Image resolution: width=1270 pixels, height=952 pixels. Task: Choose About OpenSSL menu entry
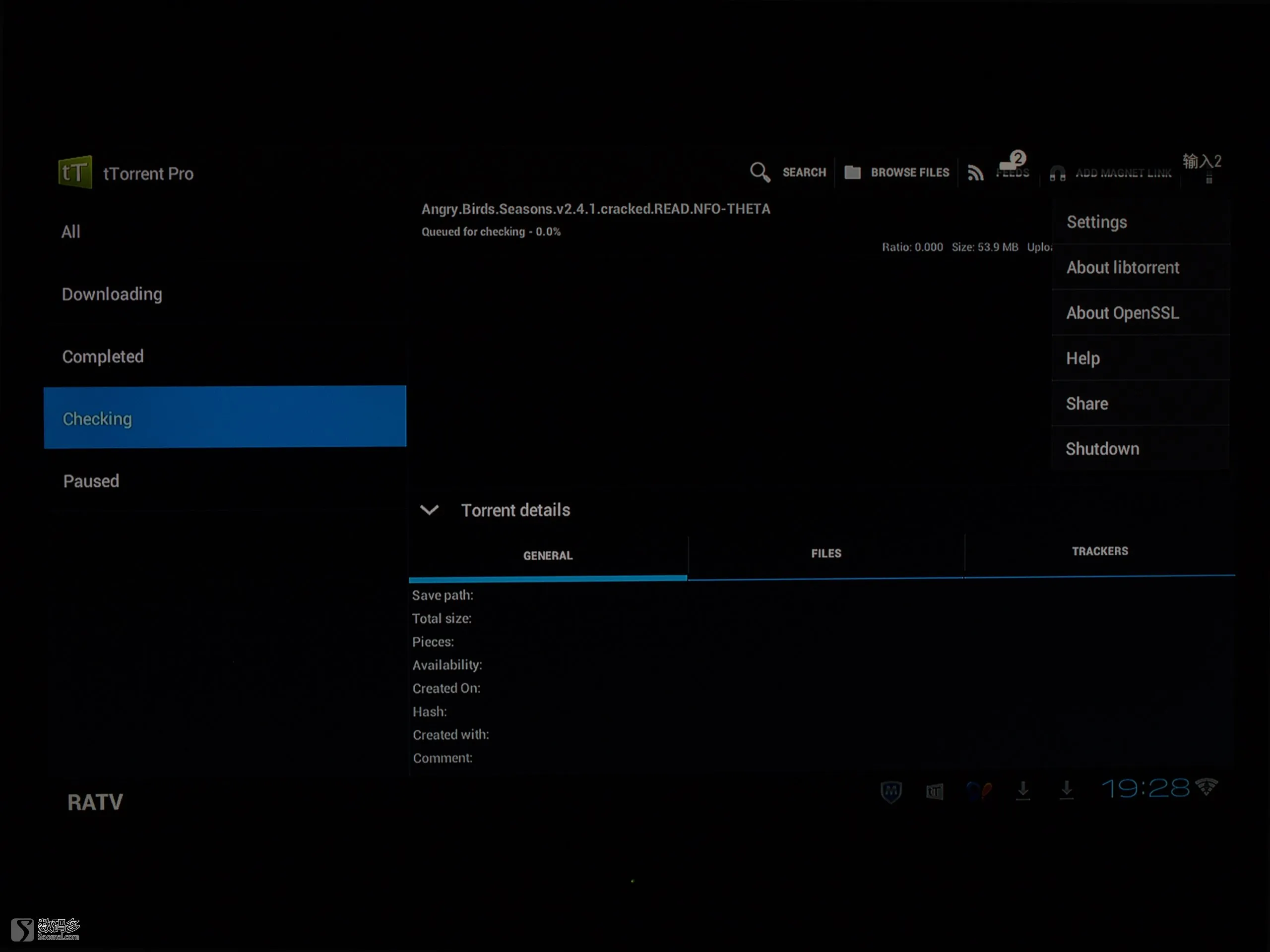1141,313
